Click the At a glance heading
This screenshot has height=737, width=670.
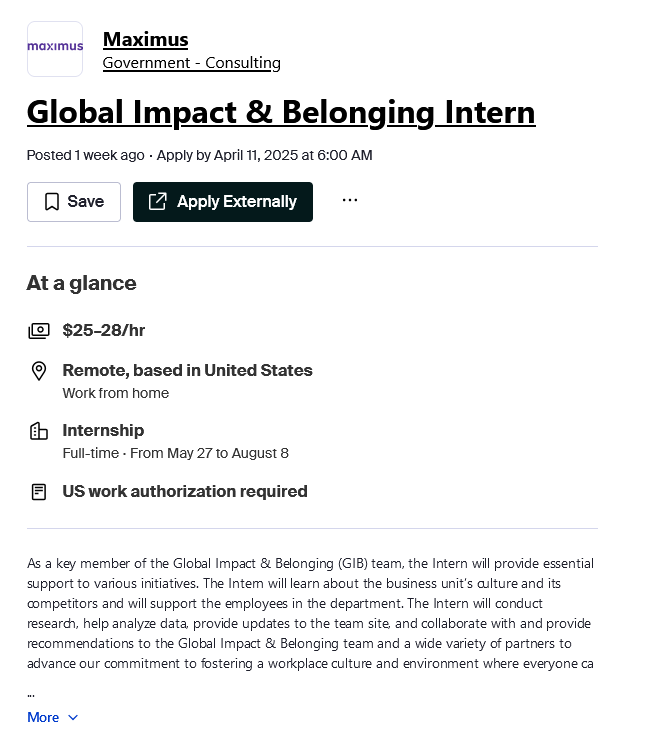[x=82, y=283]
